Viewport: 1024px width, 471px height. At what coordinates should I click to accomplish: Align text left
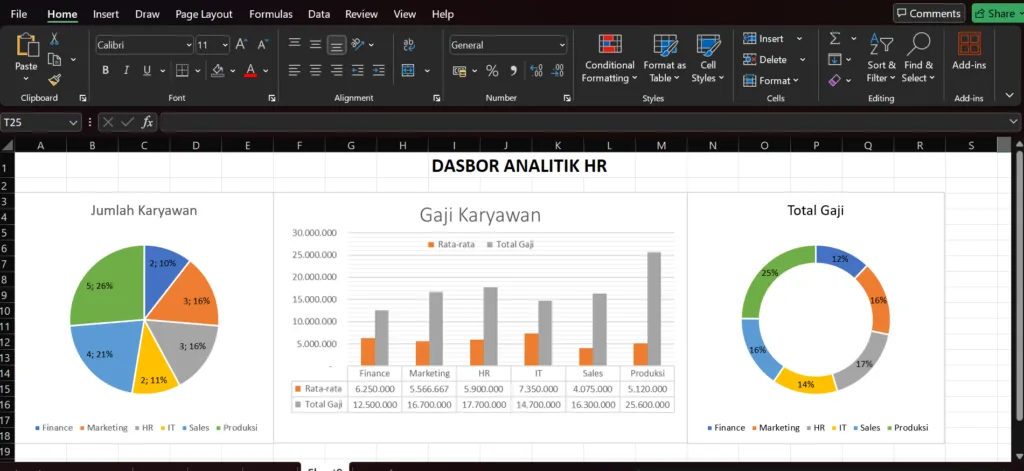295,70
